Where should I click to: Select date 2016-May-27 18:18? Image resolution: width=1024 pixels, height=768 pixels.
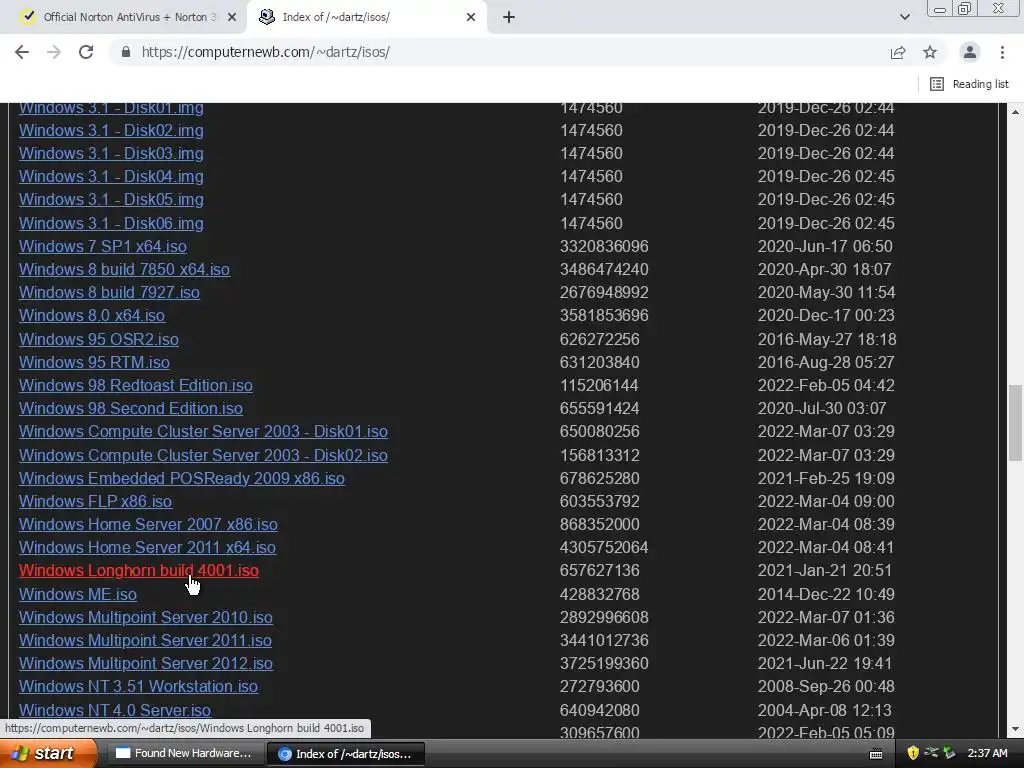[x=827, y=340]
